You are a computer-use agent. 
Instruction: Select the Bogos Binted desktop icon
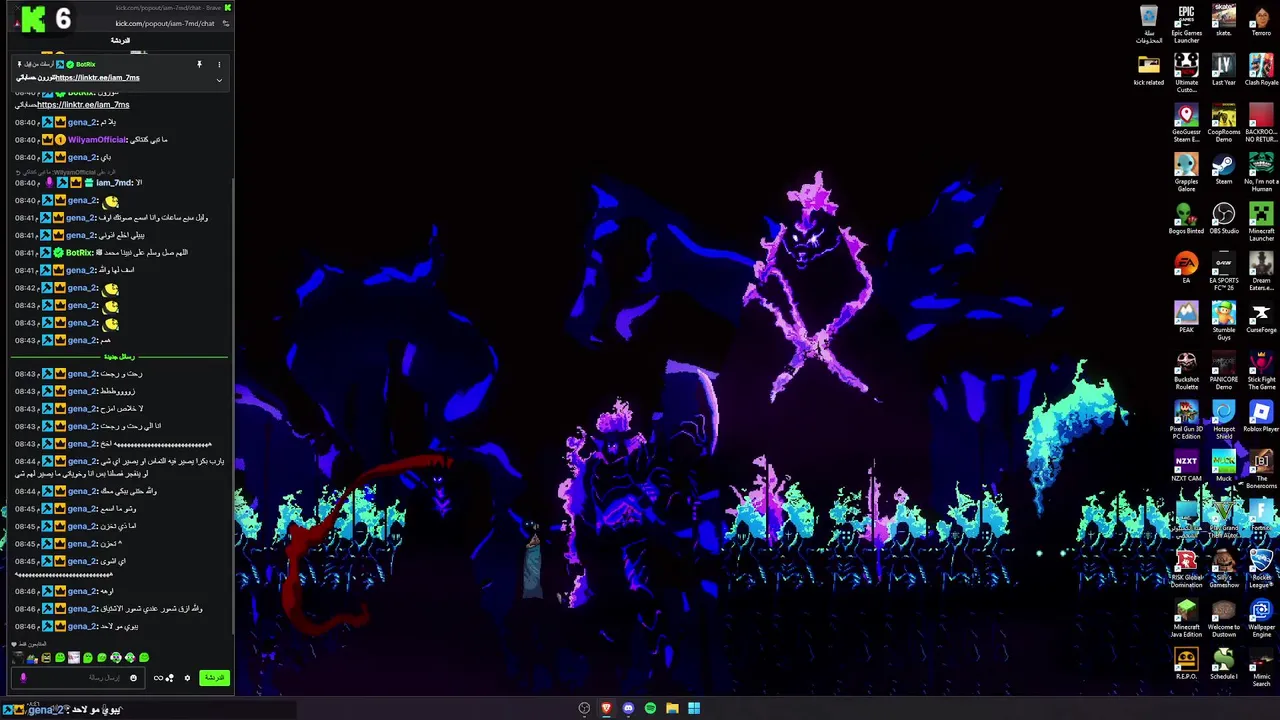1186,219
